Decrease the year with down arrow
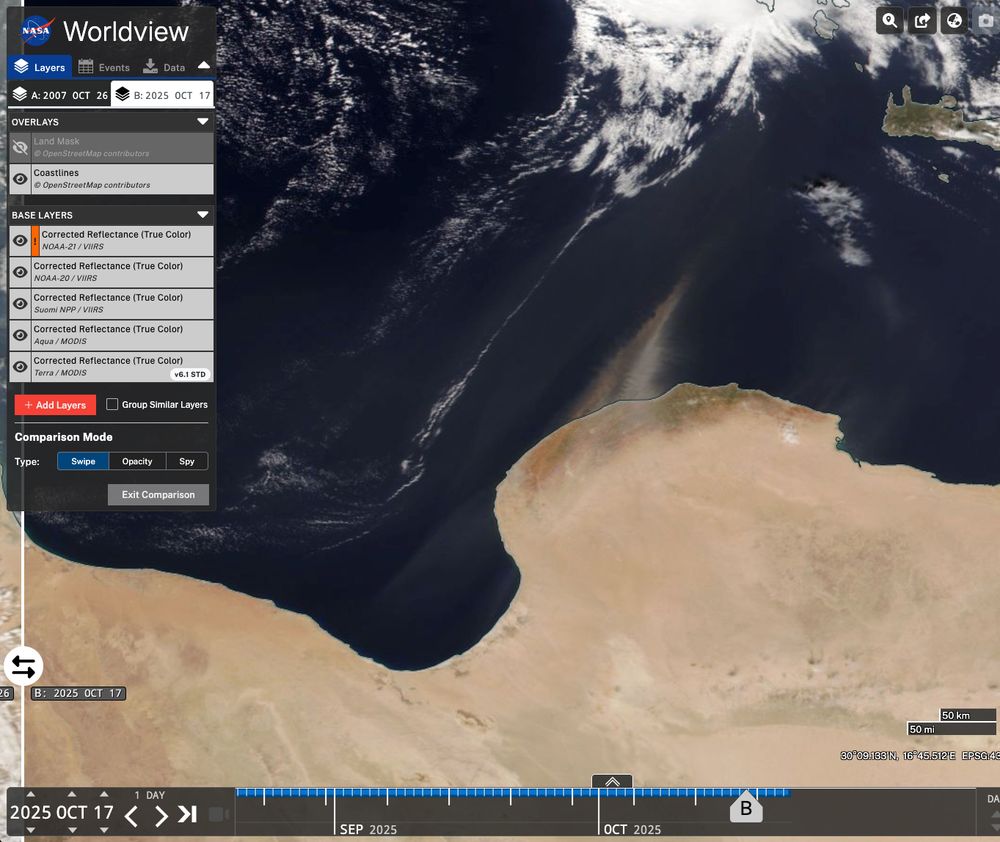 coord(31,830)
